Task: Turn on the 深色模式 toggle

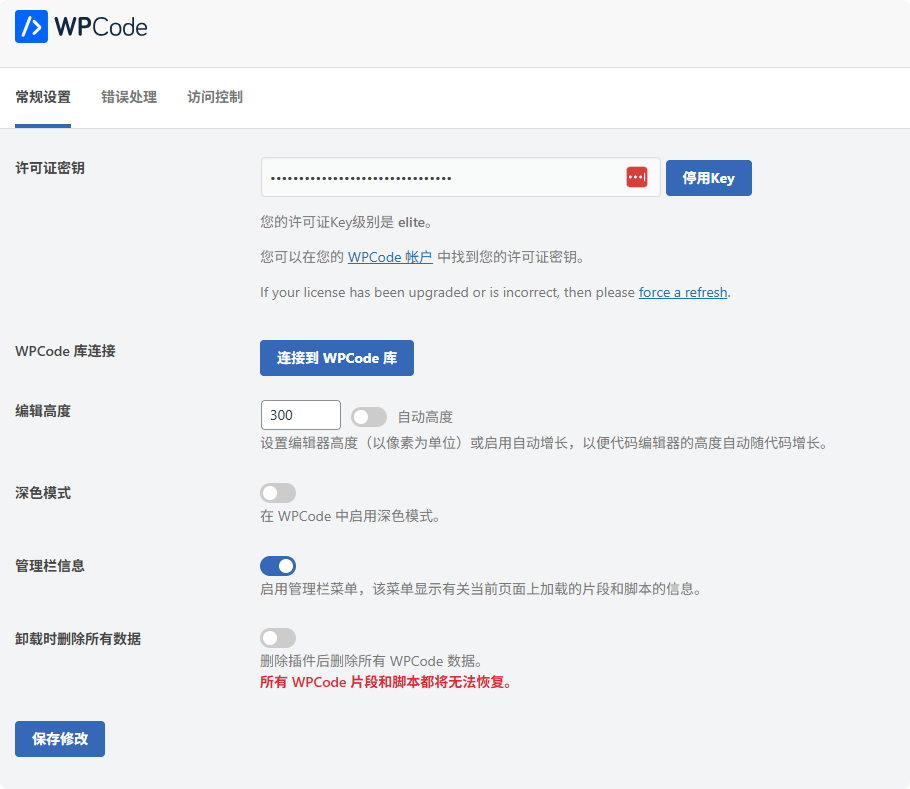Action: pyautogui.click(x=278, y=493)
